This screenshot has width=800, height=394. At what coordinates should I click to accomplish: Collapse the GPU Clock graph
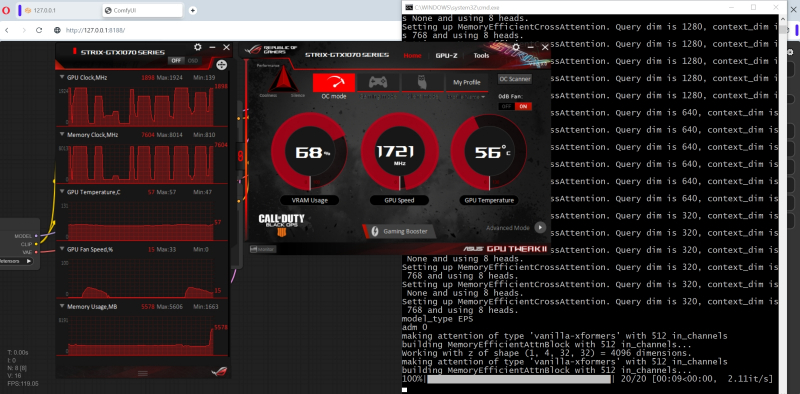point(62,78)
